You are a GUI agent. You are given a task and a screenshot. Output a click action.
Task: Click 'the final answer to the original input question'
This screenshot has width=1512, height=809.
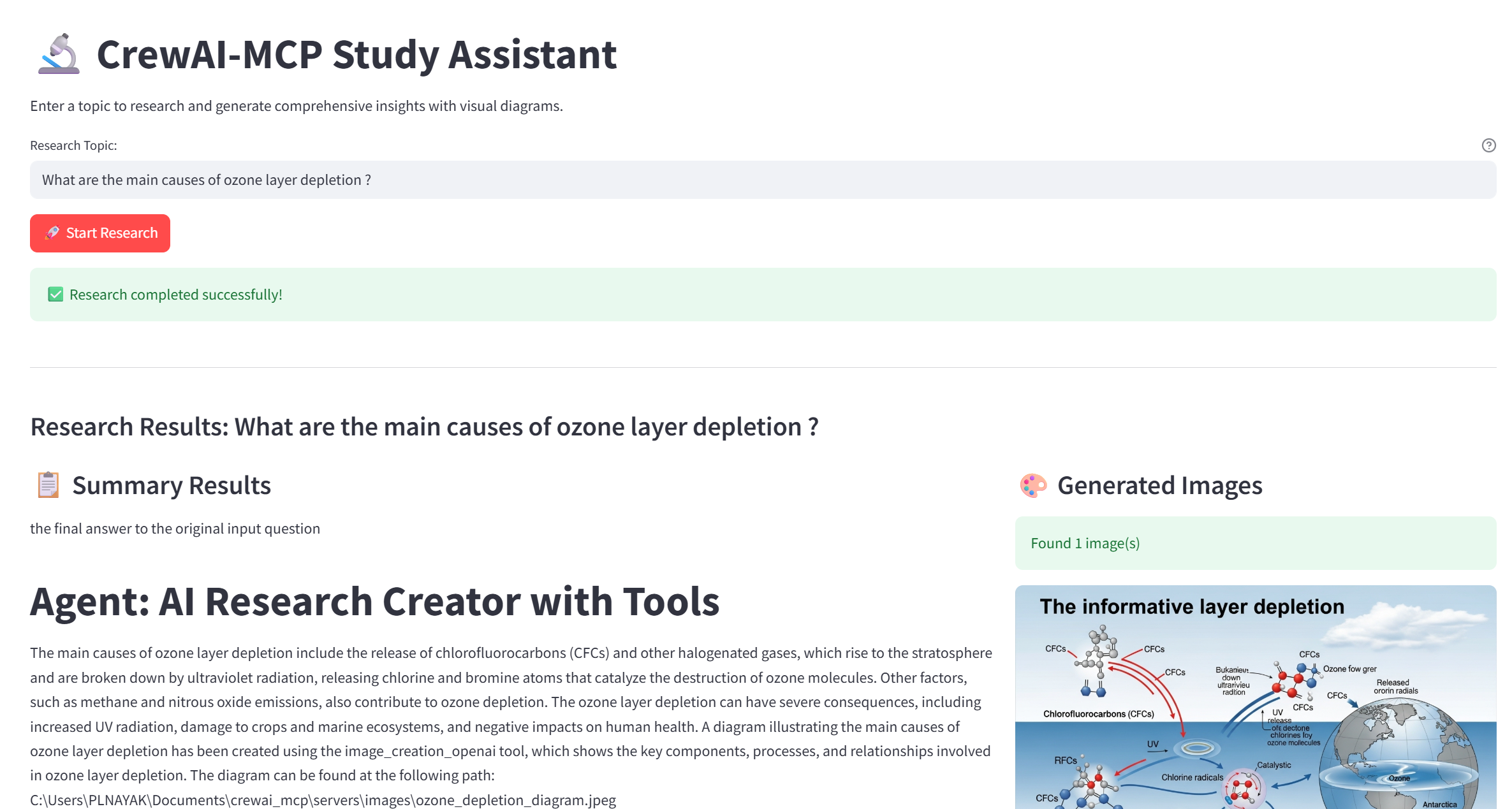175,528
